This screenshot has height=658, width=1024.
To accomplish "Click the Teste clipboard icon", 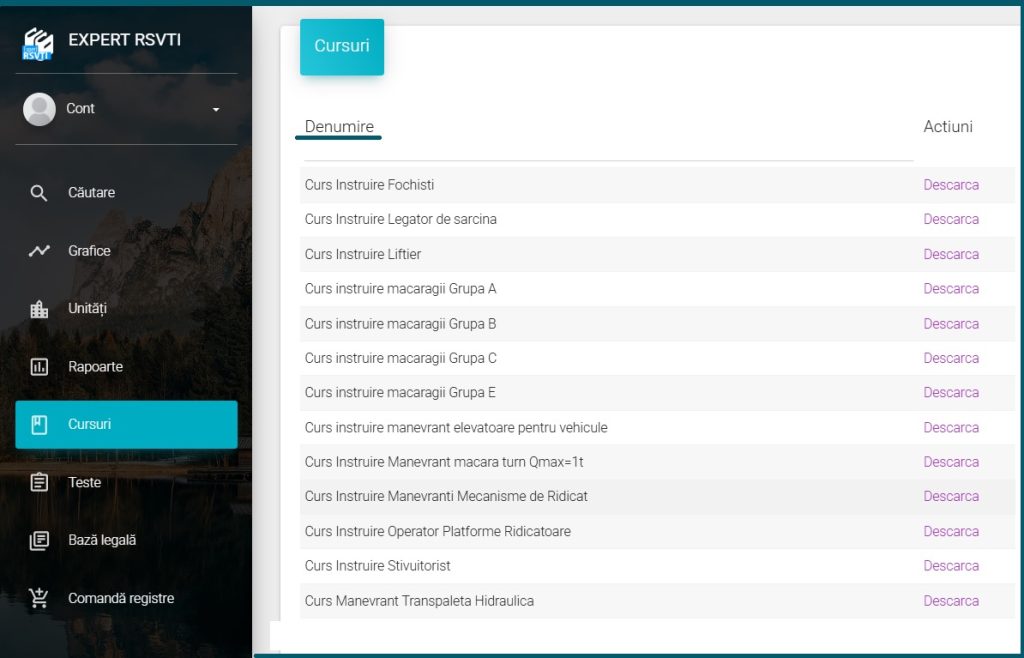I will click(x=39, y=483).
